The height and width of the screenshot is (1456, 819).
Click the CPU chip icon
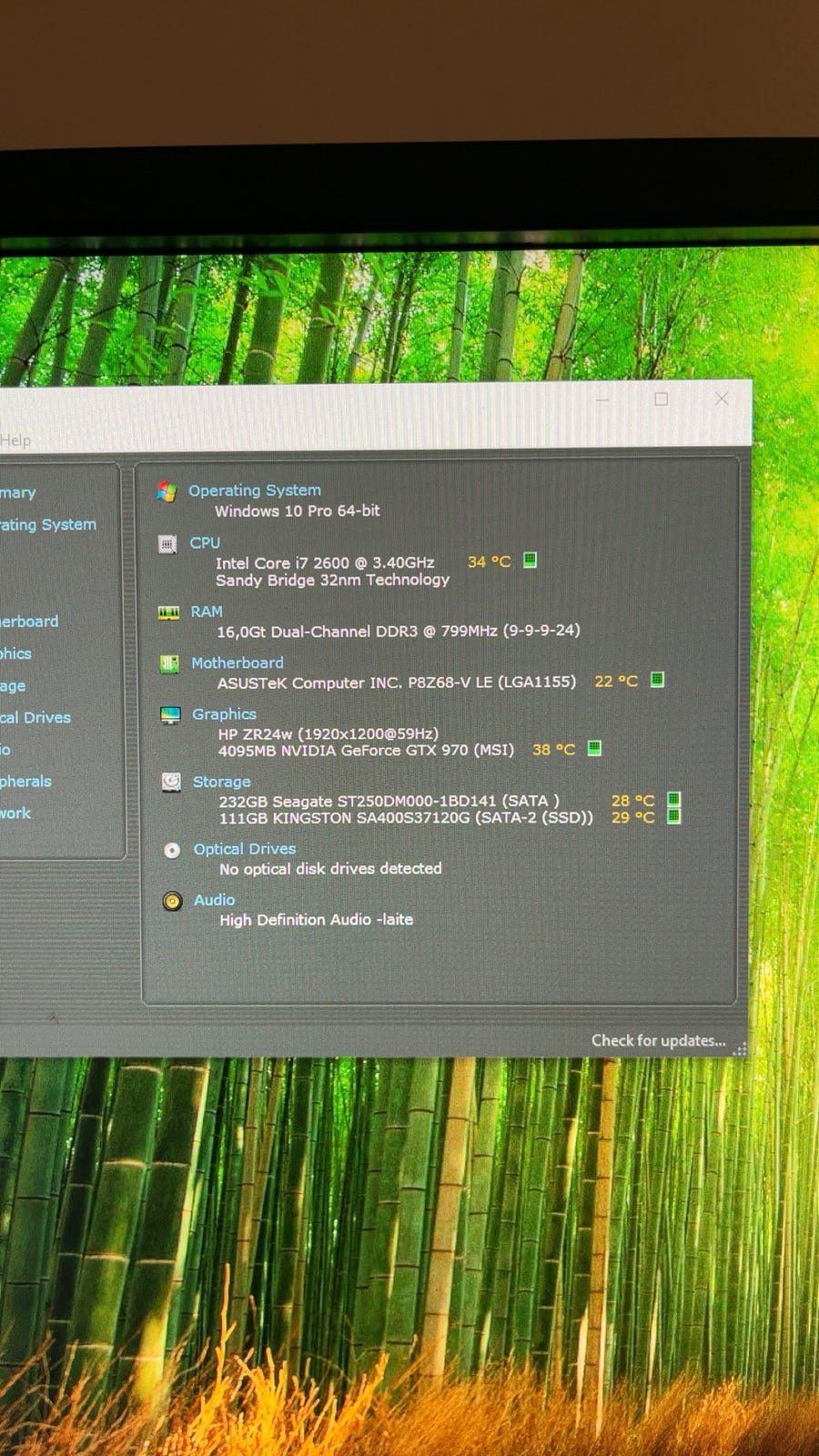[167, 544]
